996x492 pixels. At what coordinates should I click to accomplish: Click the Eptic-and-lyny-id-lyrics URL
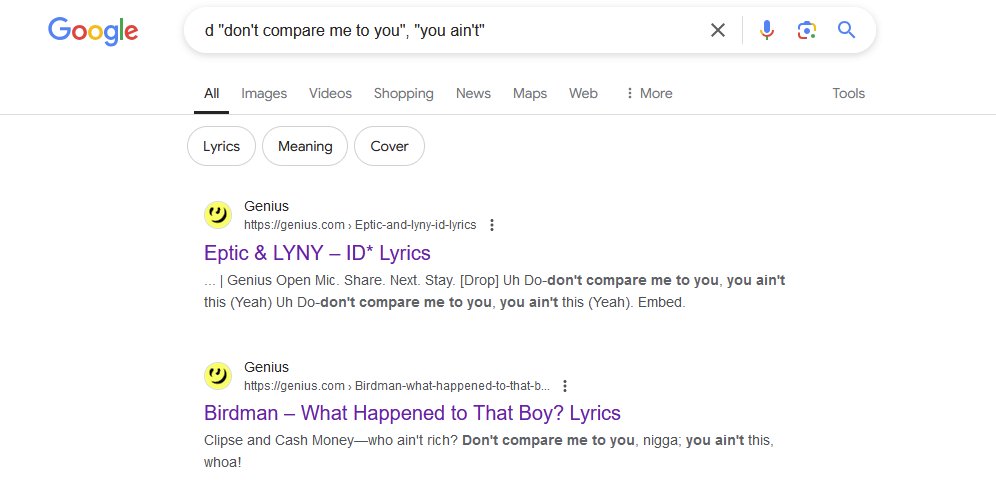coord(360,225)
